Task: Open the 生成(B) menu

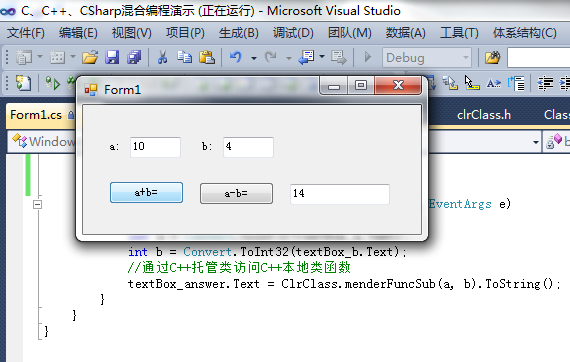Action: [x=238, y=33]
